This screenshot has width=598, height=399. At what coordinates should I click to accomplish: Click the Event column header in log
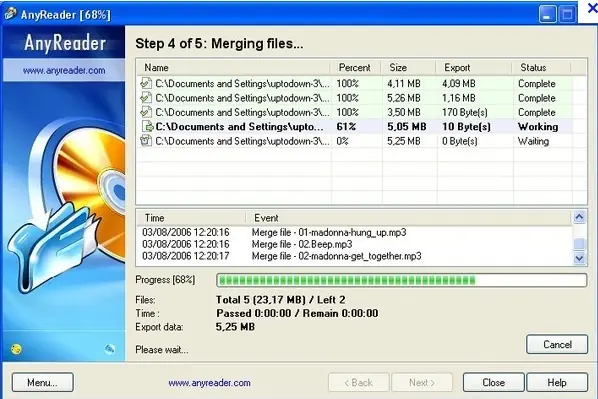(x=408, y=218)
